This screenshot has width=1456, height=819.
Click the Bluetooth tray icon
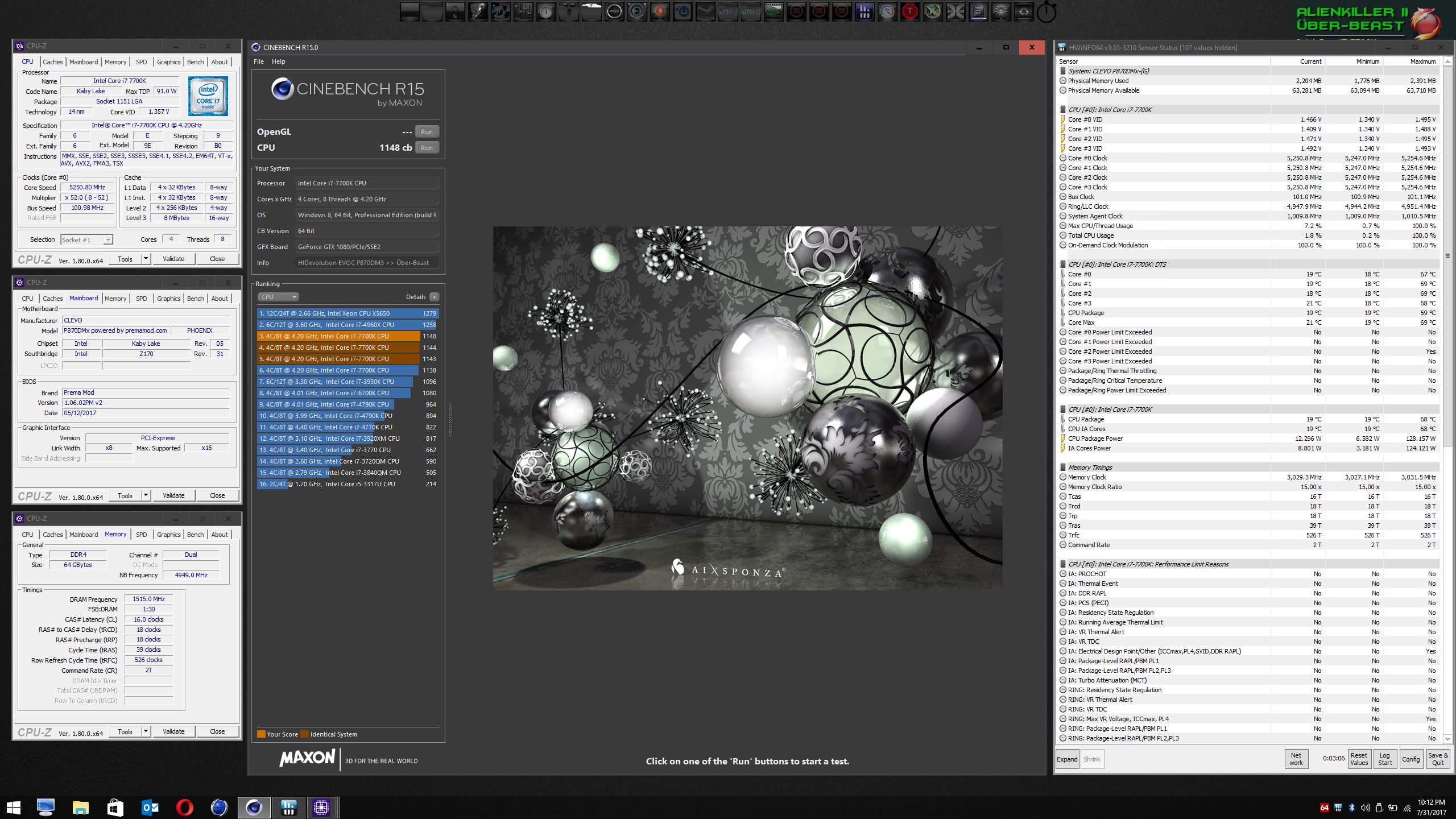[x=1352, y=808]
